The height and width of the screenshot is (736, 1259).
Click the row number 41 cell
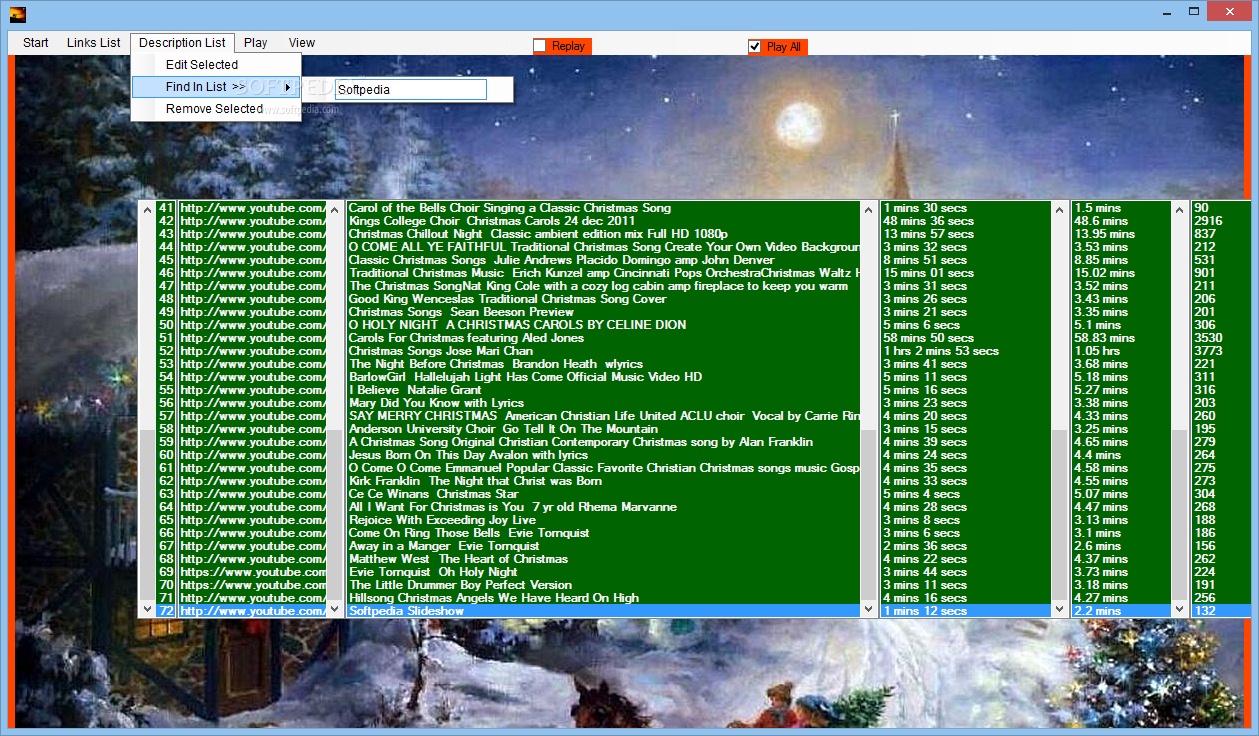[166, 208]
